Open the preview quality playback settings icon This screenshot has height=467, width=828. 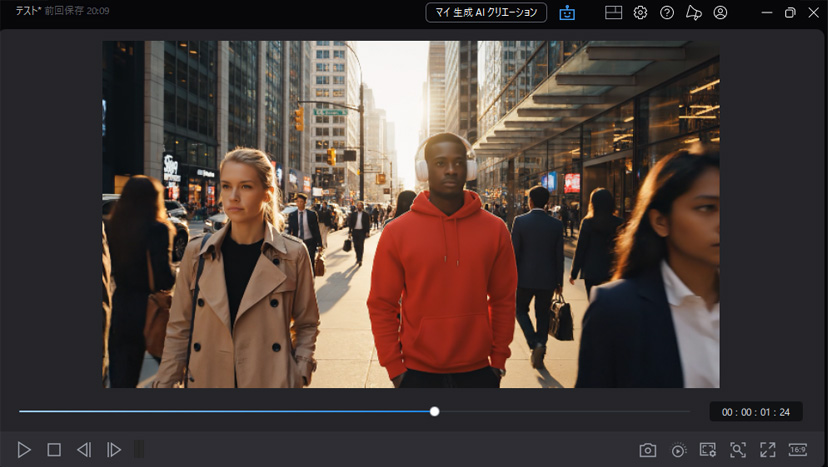click(679, 450)
